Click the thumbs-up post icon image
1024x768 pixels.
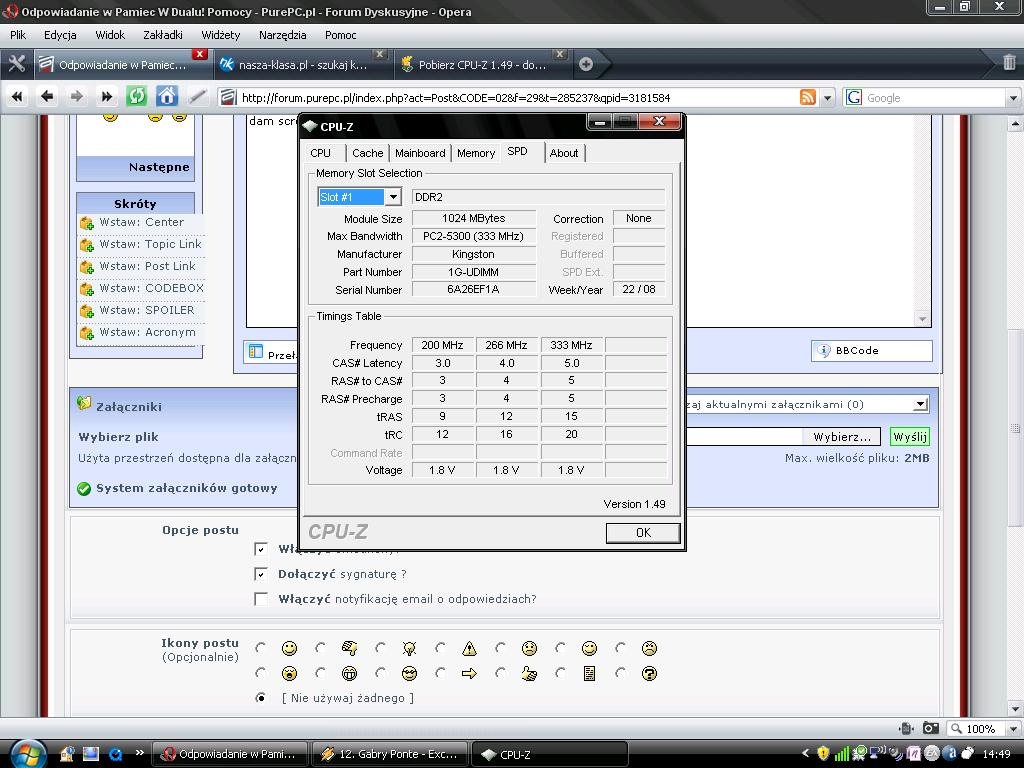[x=529, y=673]
